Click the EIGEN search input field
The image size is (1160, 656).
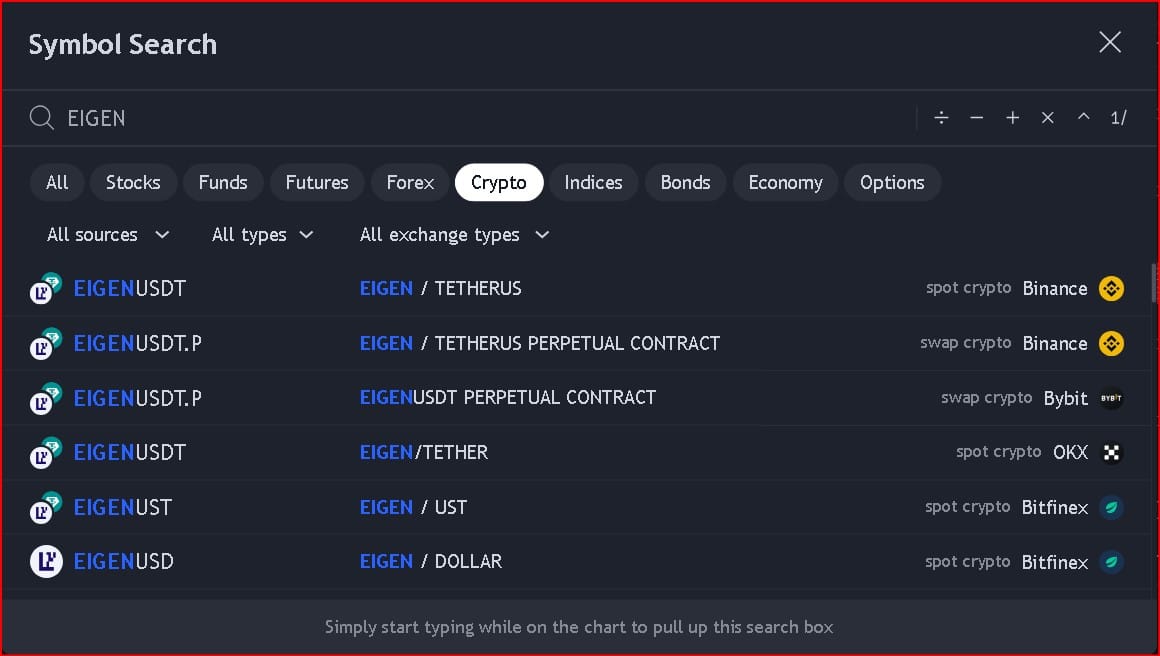pos(480,118)
